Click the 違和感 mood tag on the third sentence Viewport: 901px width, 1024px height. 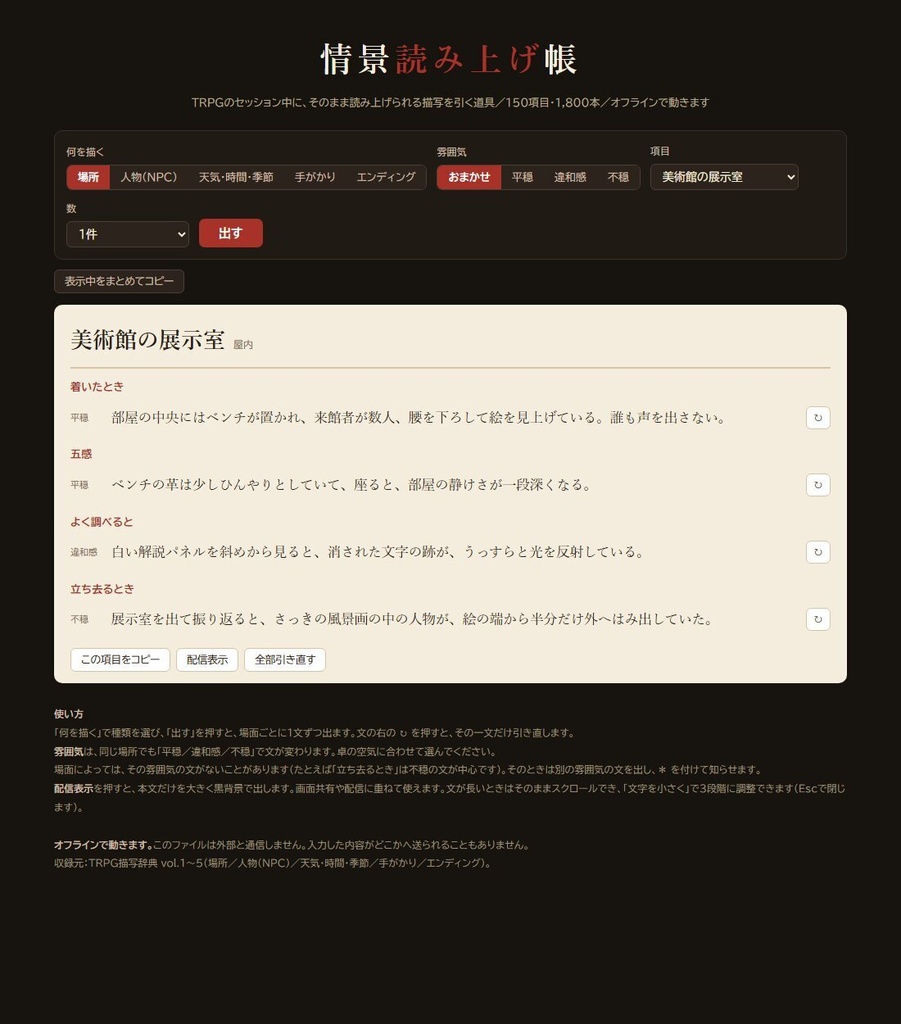coord(84,552)
